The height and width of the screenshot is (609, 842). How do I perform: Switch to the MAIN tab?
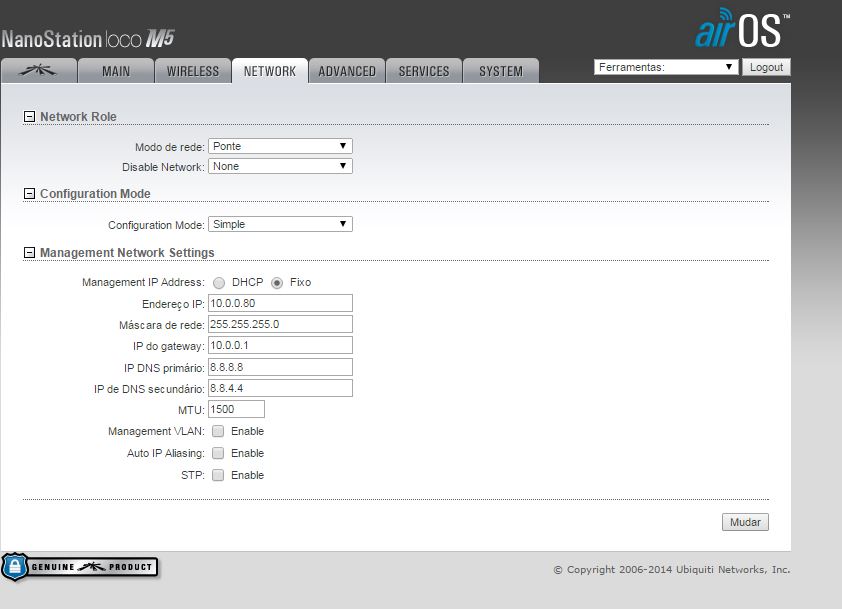click(116, 71)
